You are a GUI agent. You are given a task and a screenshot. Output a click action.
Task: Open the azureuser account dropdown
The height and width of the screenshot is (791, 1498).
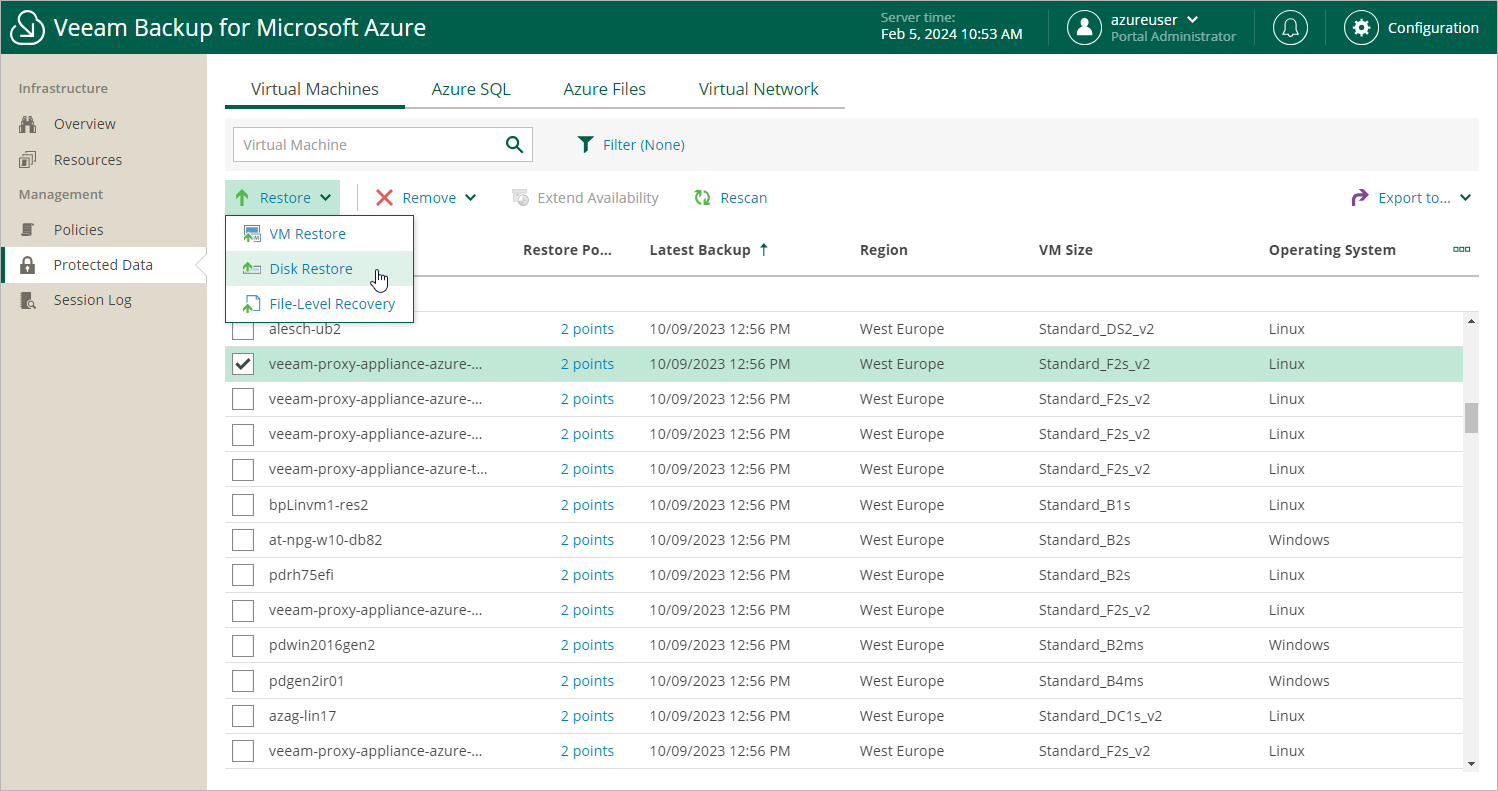coord(1192,19)
